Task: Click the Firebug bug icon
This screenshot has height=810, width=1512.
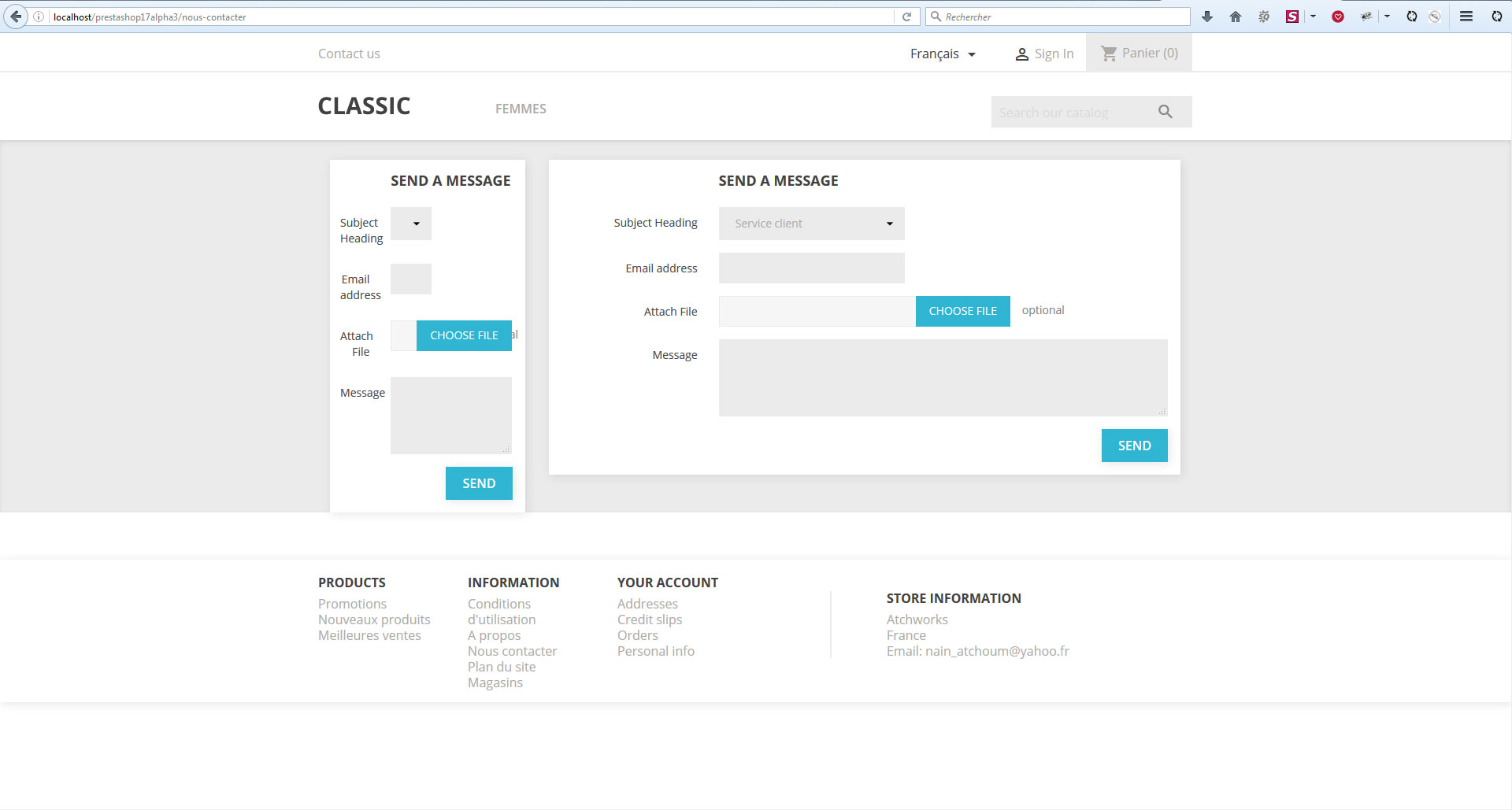Action: point(1366,17)
